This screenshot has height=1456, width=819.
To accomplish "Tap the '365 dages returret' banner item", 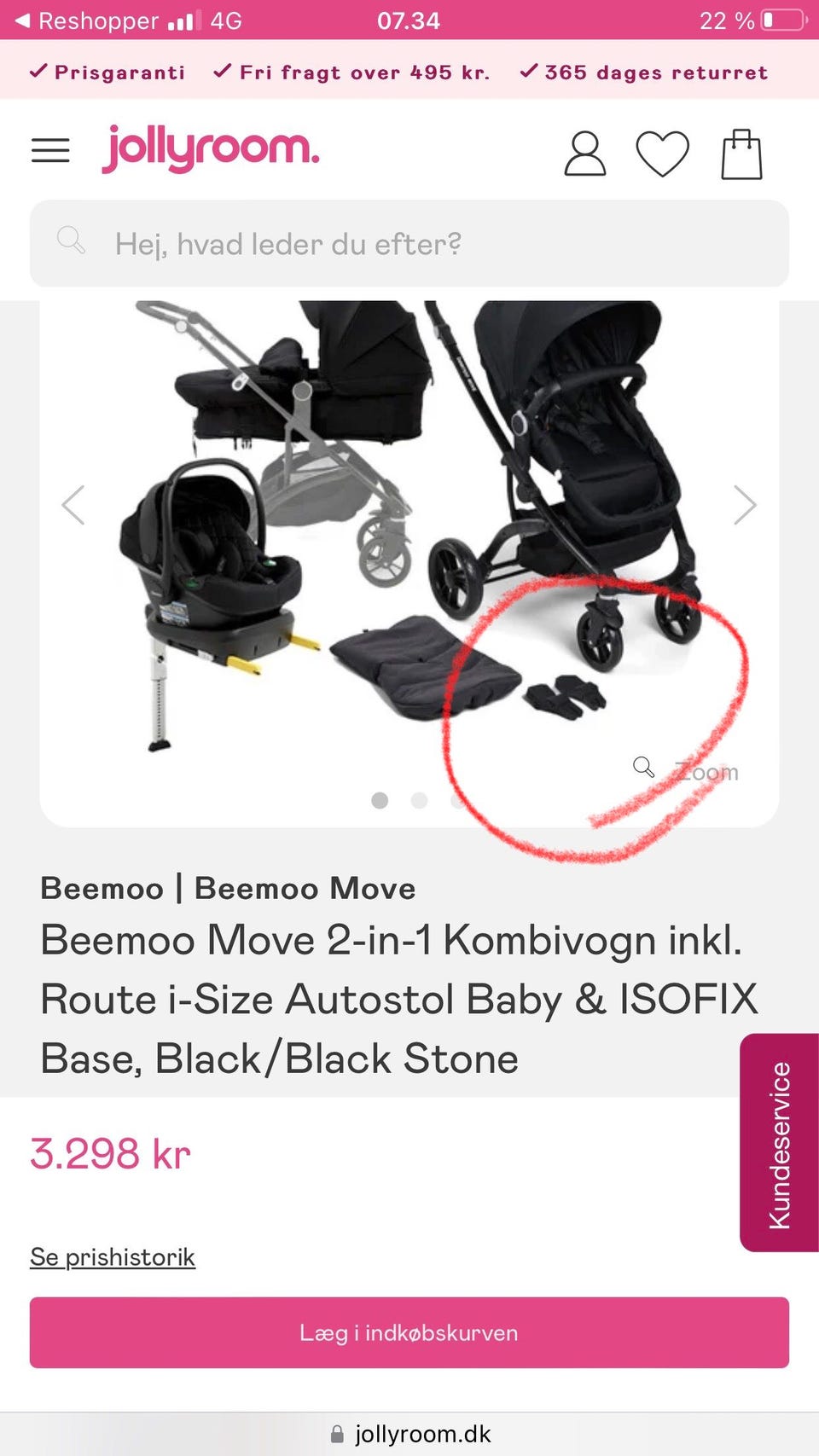I will point(644,73).
